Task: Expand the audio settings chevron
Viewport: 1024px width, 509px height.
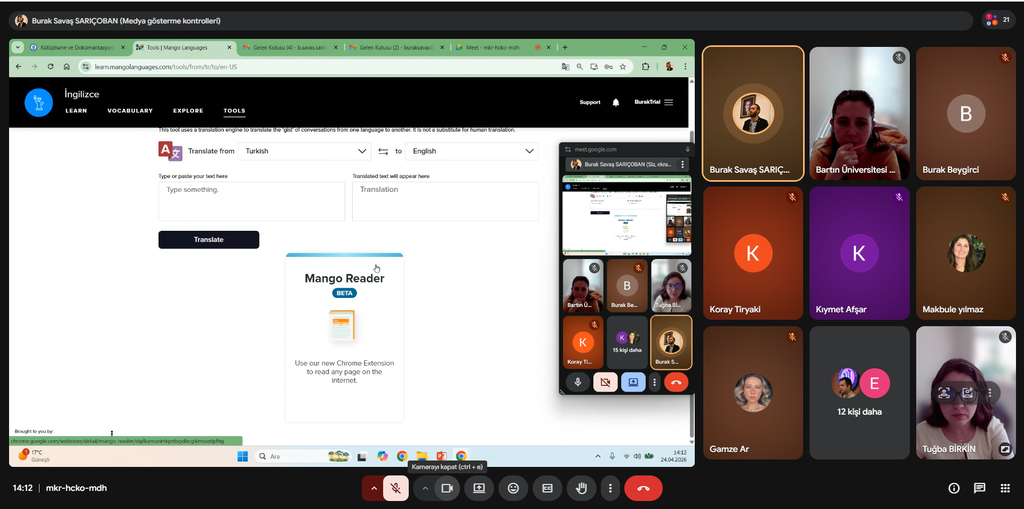Action: [374, 488]
